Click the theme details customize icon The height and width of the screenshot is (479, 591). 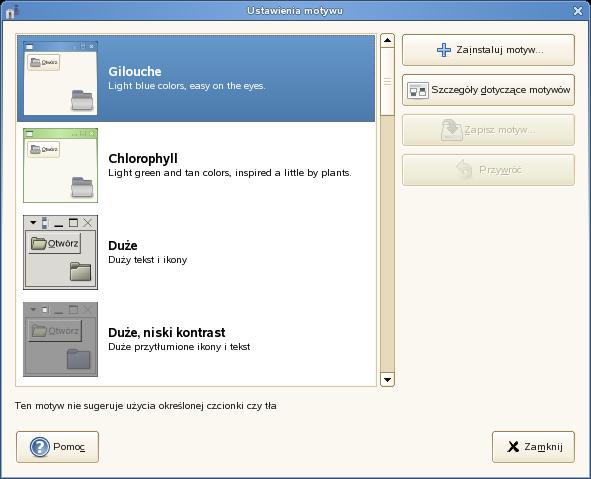(418, 90)
